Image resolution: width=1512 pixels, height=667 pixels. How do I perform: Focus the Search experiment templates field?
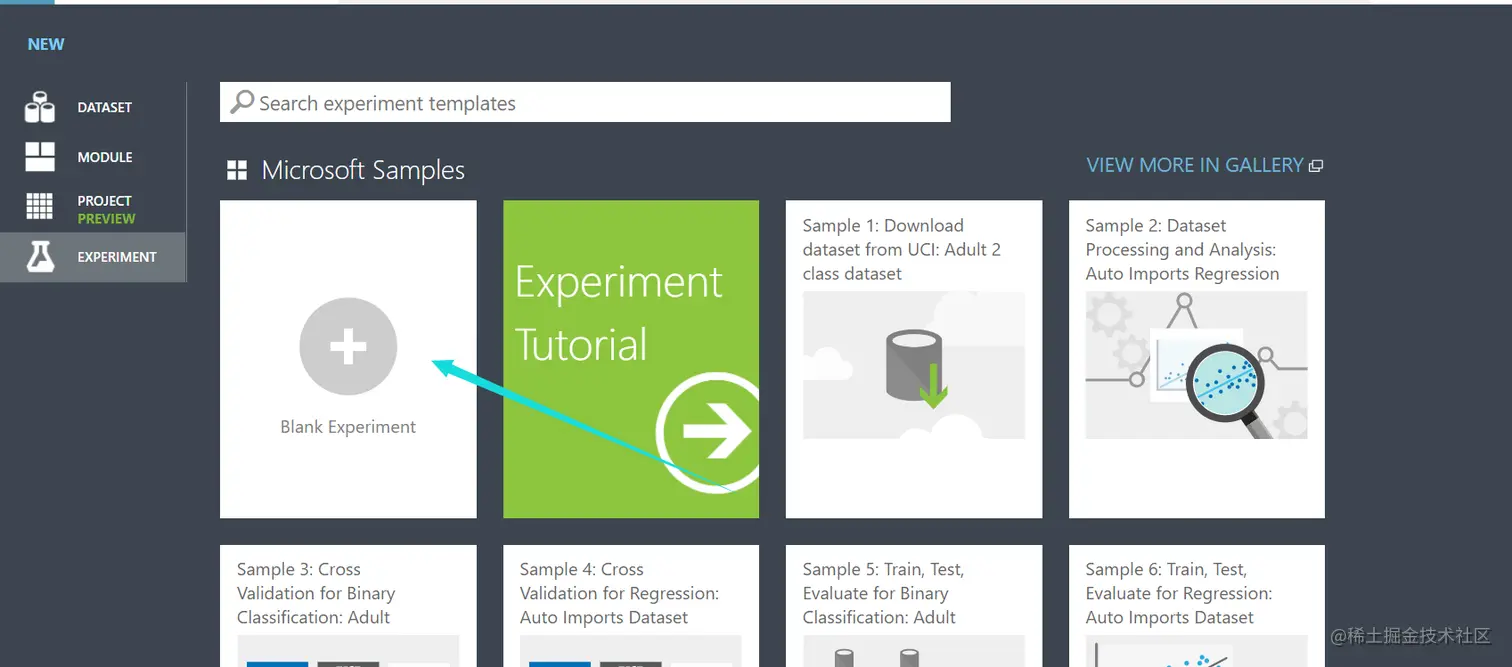(x=585, y=102)
